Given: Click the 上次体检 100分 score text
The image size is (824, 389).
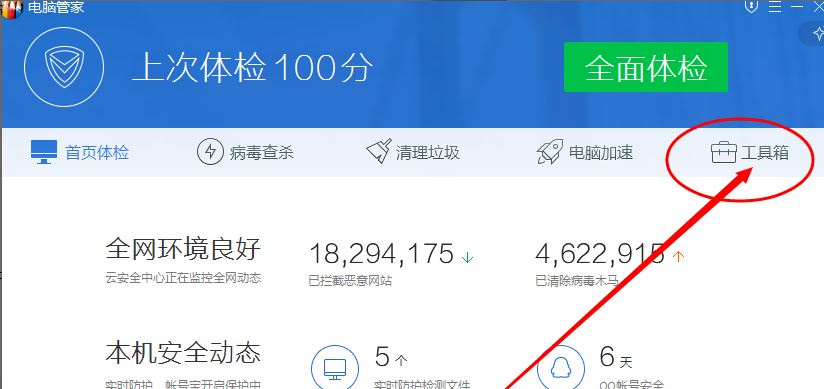Looking at the screenshot, I should (252, 67).
